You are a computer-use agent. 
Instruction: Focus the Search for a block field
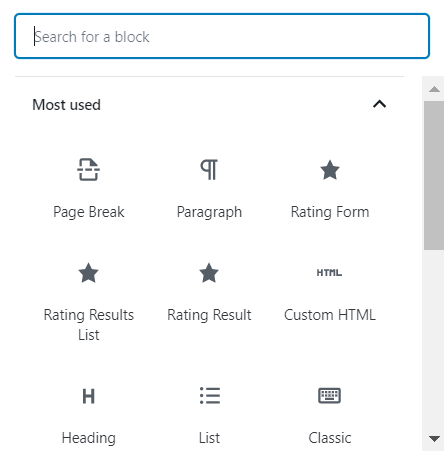[222, 36]
